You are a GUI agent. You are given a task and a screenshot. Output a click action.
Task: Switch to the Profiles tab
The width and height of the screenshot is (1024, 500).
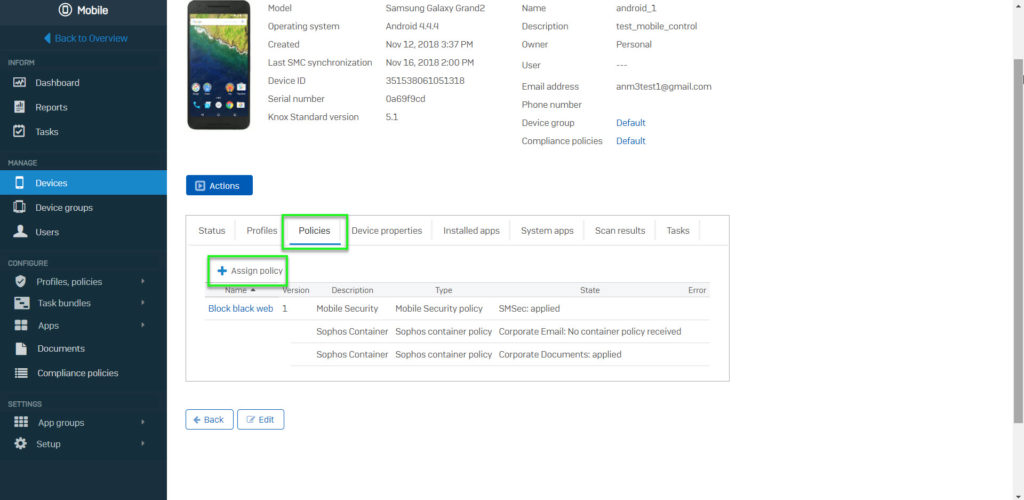[262, 230]
